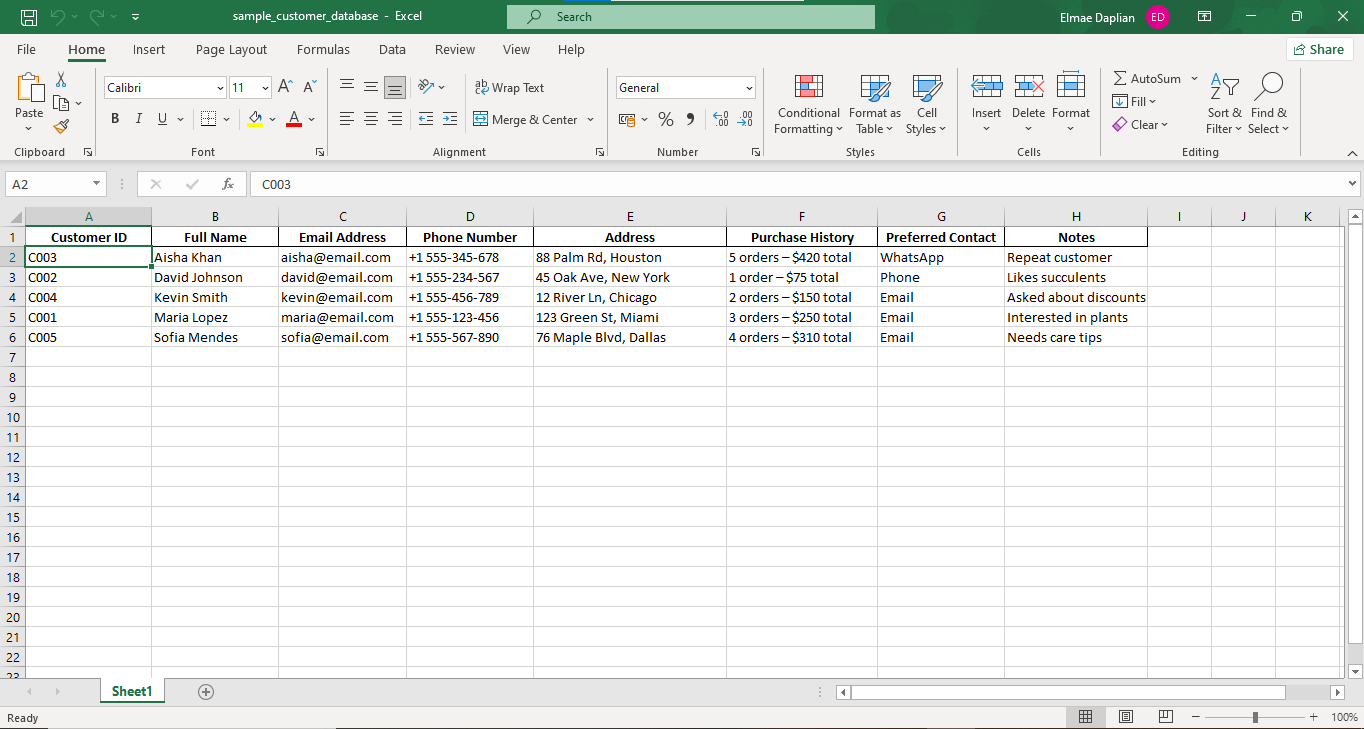Decrease font size with smaller A icon

point(310,88)
